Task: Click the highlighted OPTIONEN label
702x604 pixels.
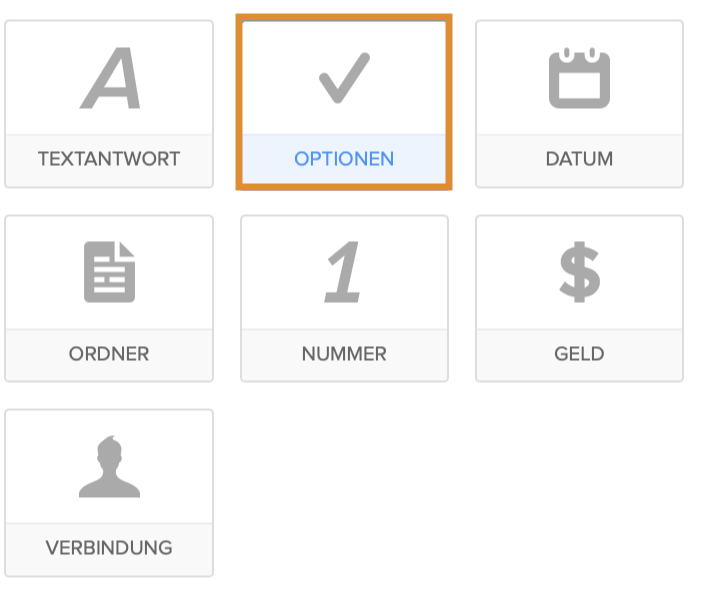Action: coord(344,159)
